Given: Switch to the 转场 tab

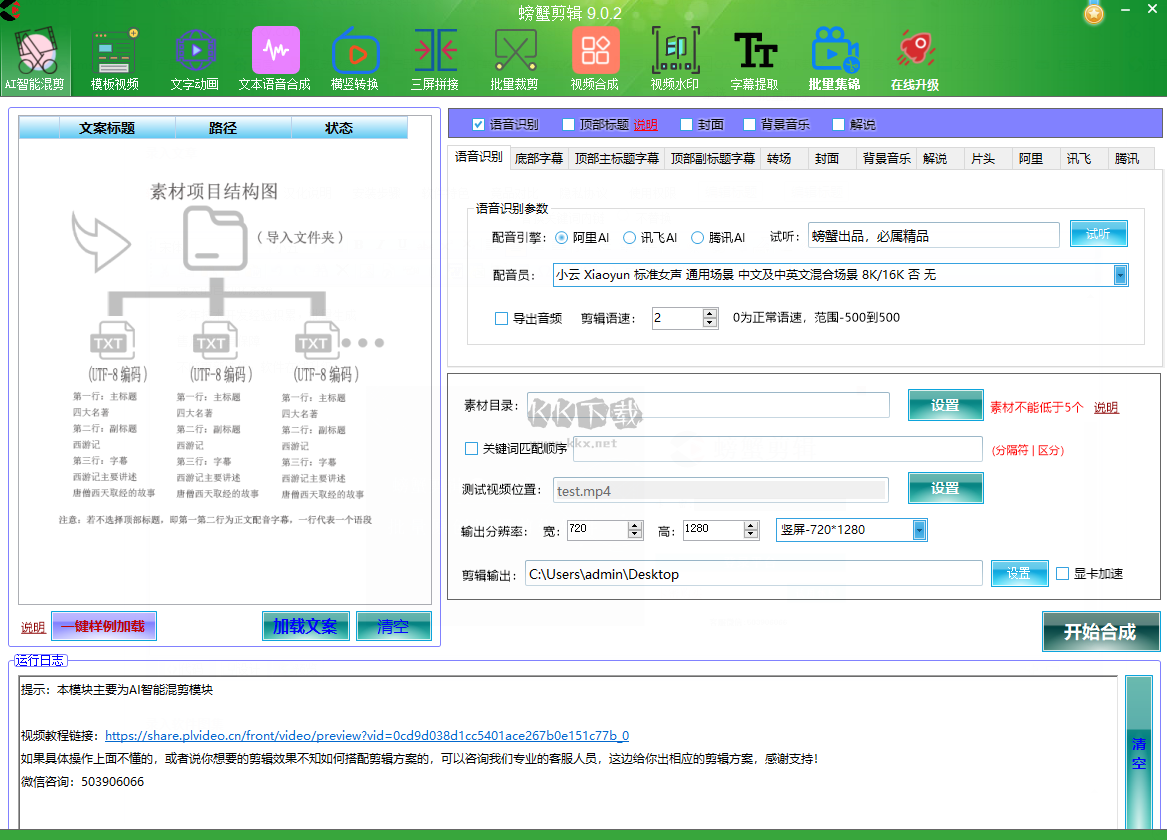Looking at the screenshot, I should click(x=779, y=157).
